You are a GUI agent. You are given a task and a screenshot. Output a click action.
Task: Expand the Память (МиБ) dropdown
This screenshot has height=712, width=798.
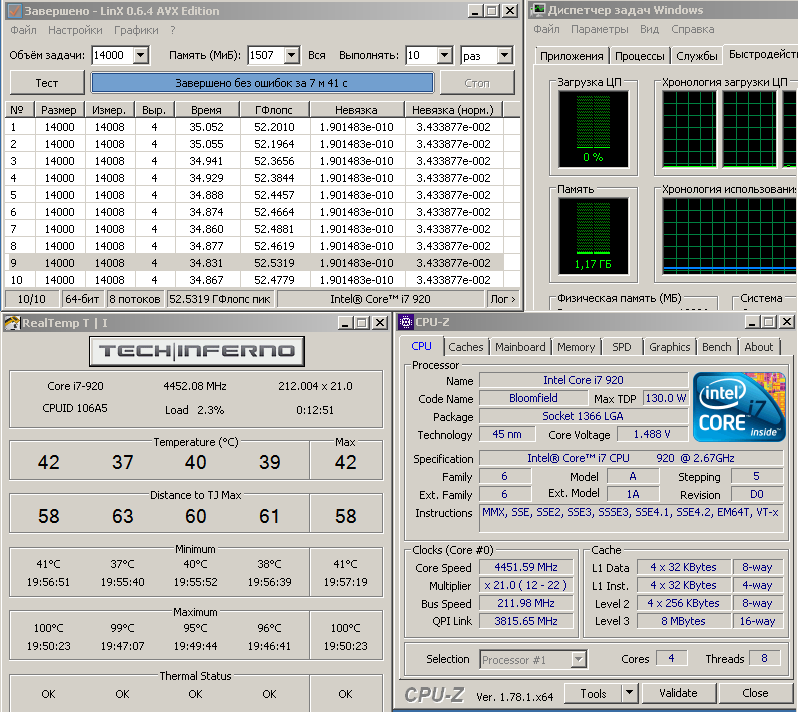292,56
